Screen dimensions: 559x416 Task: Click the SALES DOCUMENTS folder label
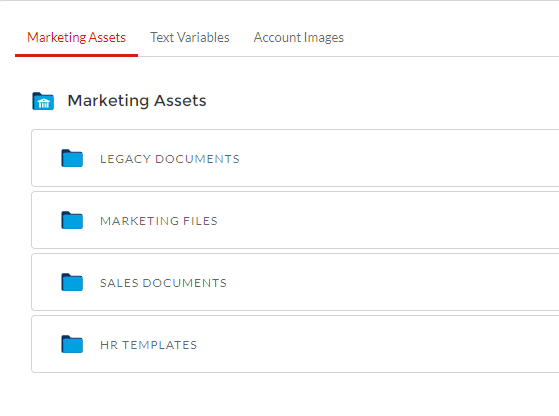pos(163,283)
